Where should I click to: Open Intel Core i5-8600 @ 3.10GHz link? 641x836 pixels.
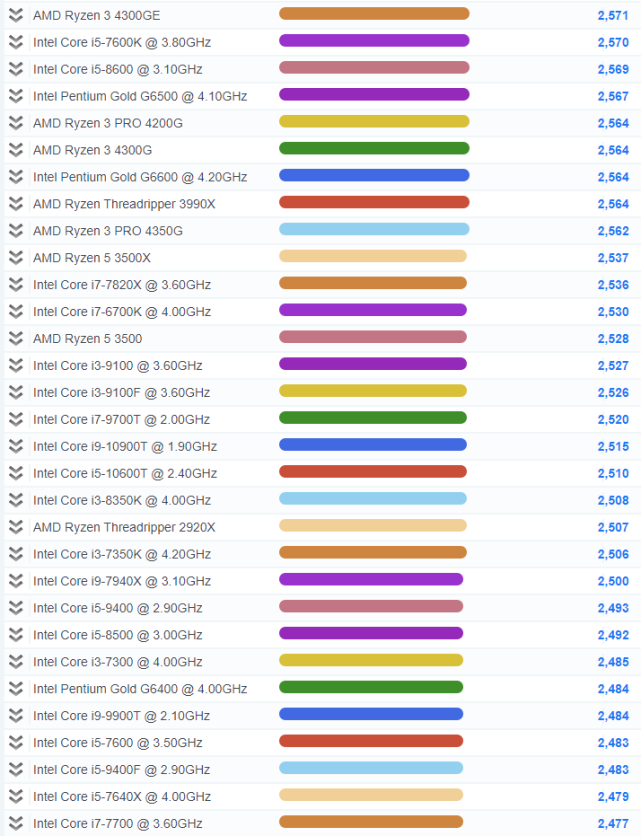point(118,69)
